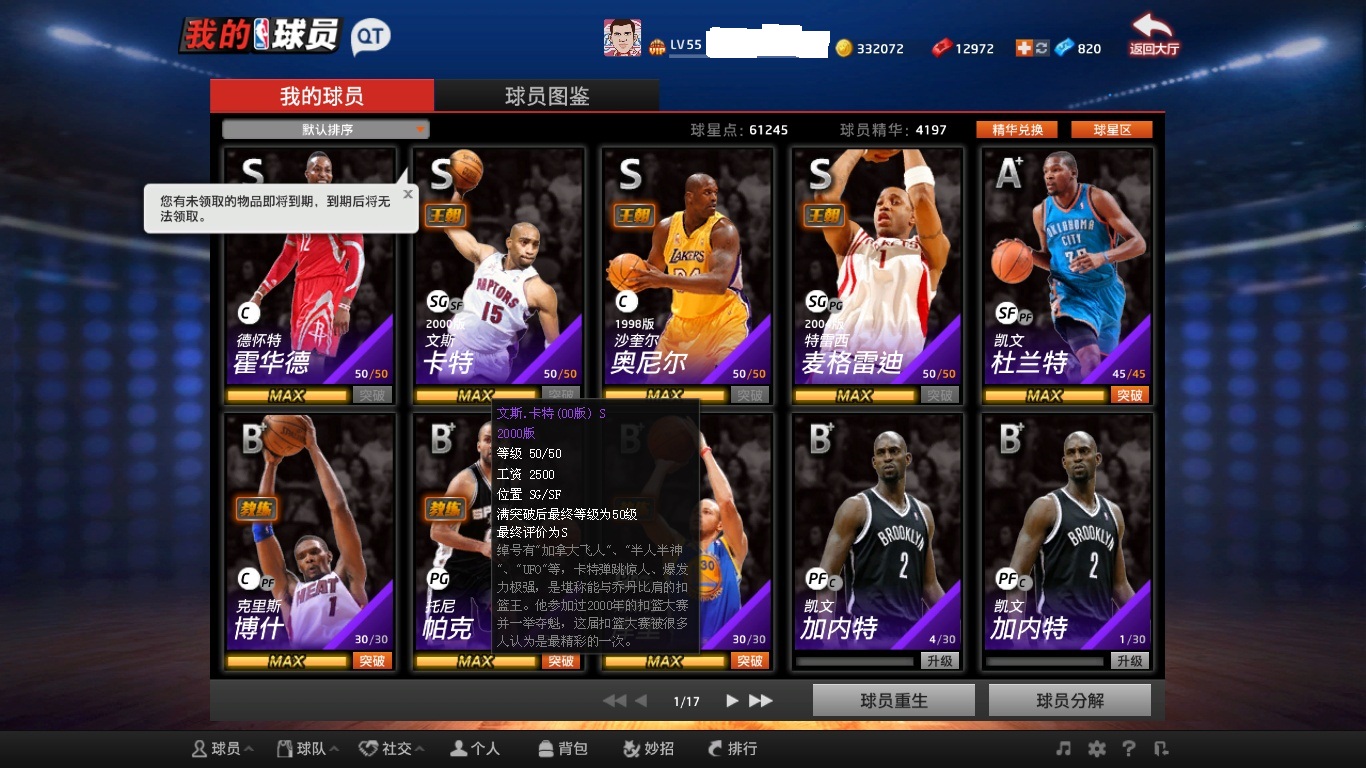Click the S grade on 麦格雷迪 card
Viewport: 1366px width, 768px height.
click(820, 175)
